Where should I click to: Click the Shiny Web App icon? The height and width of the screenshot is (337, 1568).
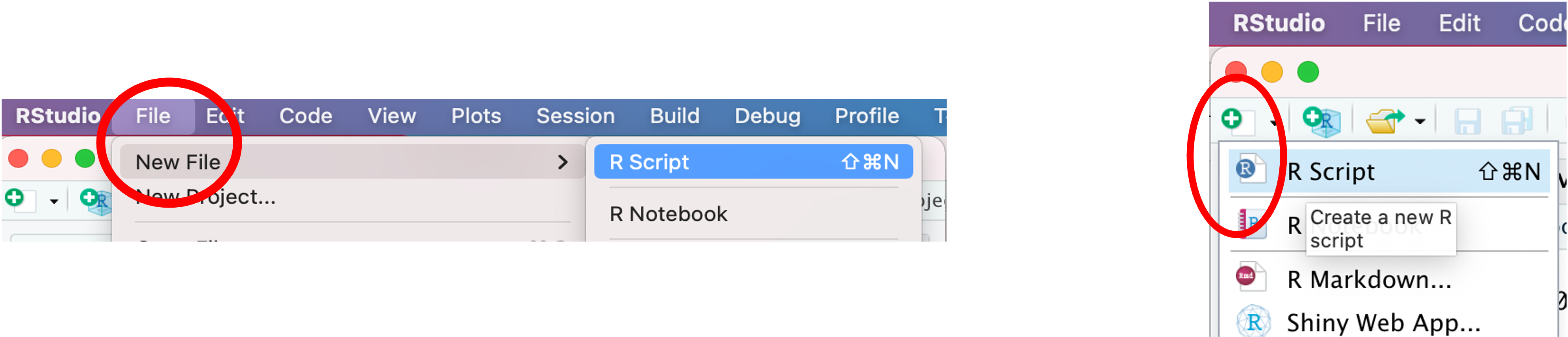(1253, 321)
